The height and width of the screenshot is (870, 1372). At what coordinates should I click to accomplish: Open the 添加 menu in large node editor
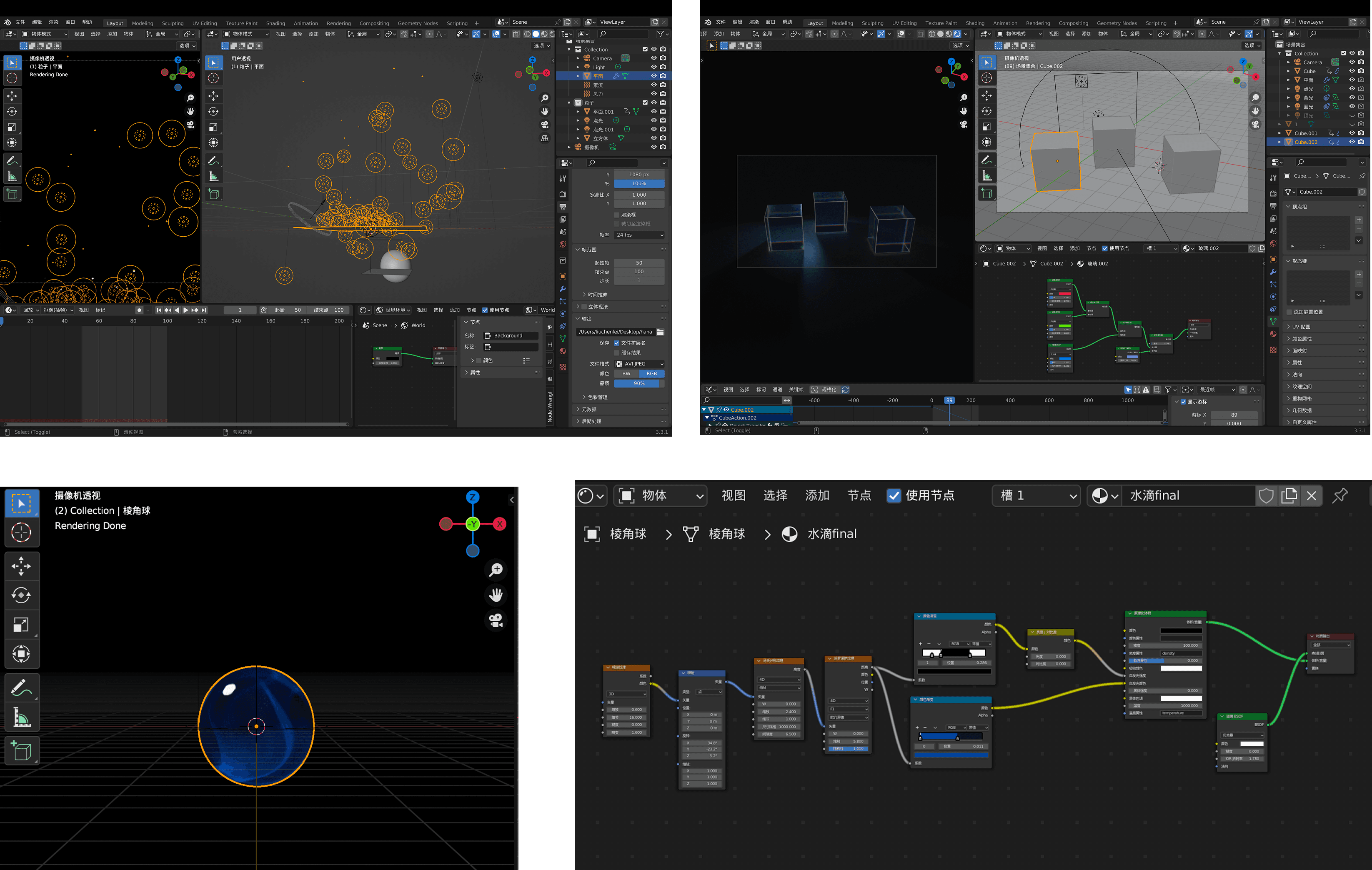click(x=817, y=496)
